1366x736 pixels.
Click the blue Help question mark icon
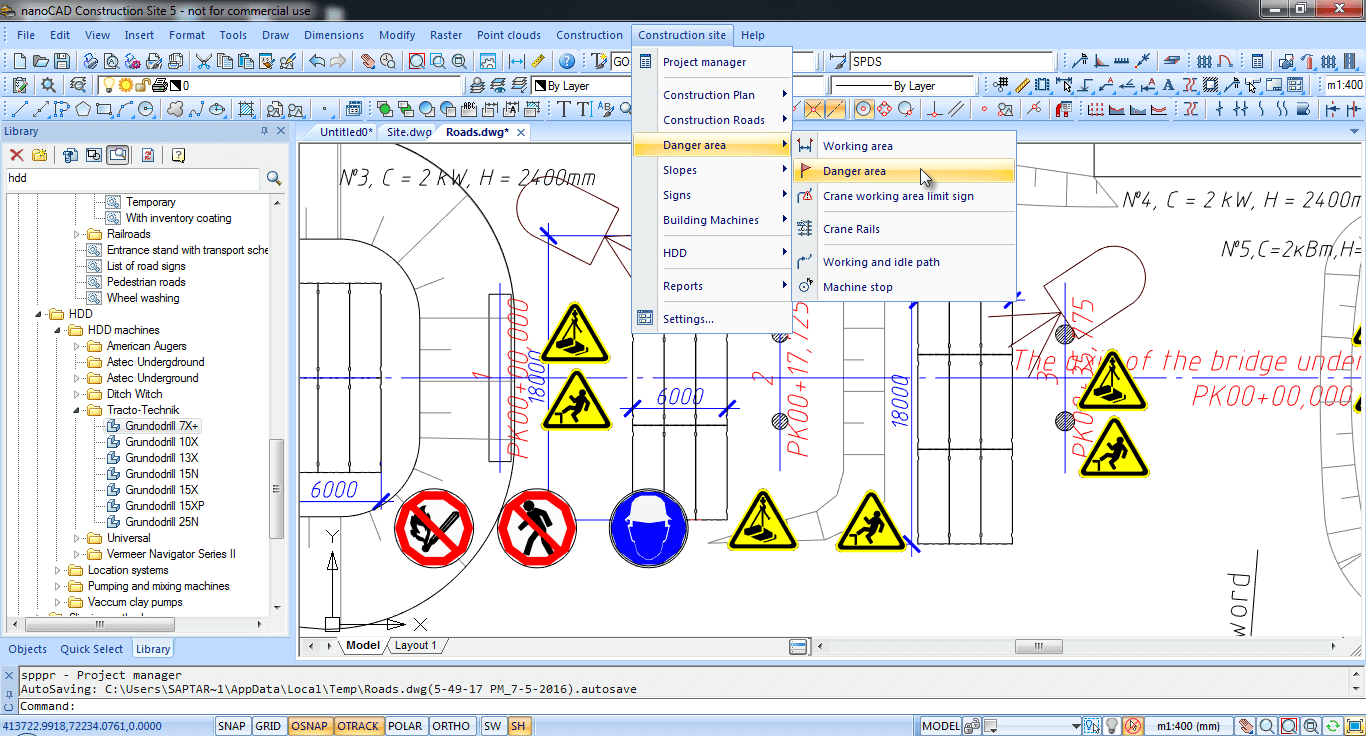567,61
